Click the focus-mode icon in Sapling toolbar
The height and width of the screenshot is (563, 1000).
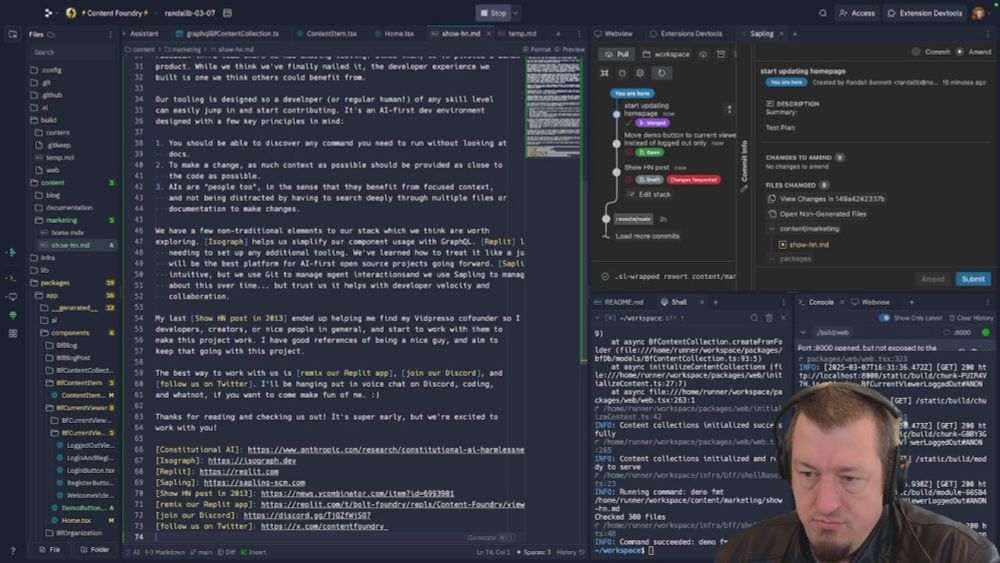point(605,73)
